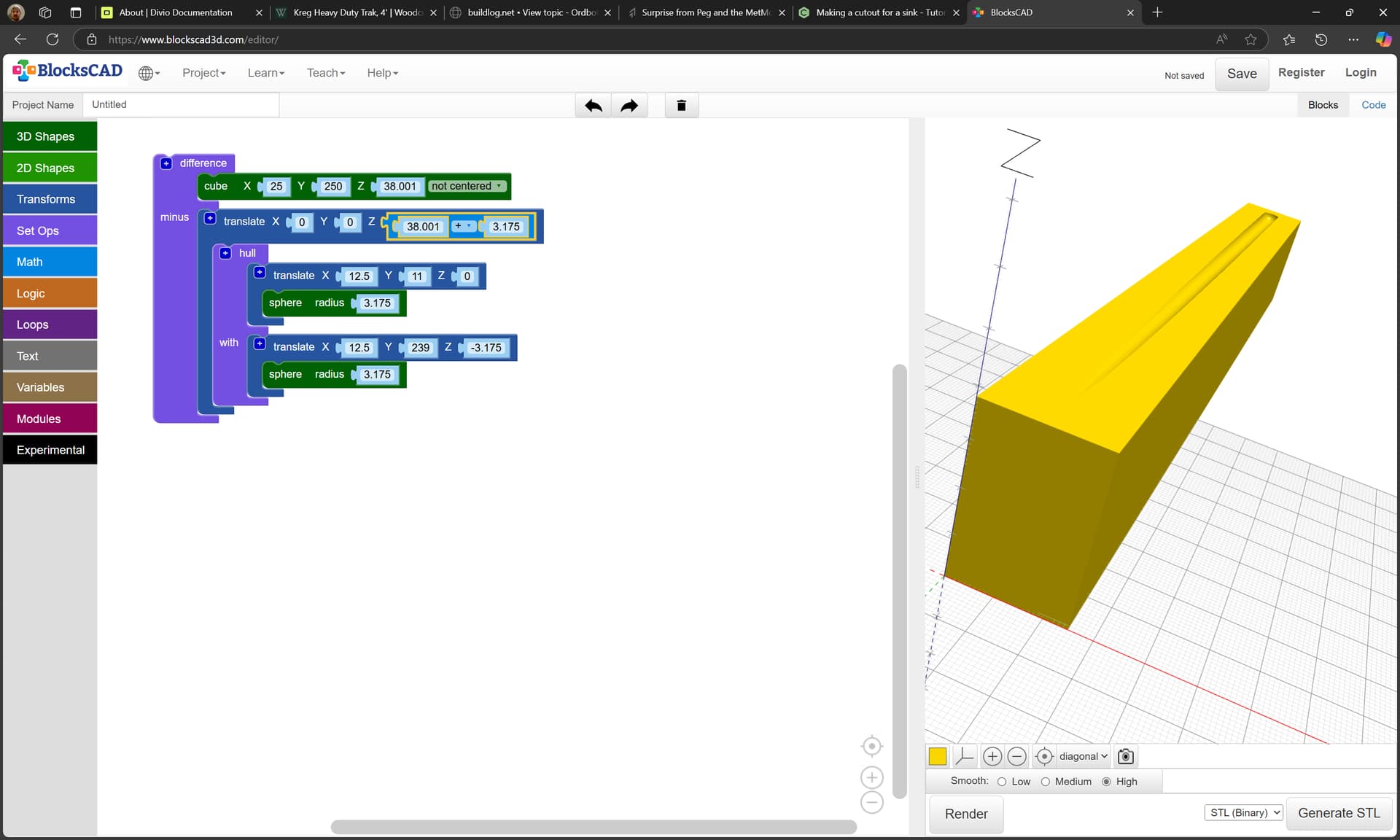This screenshot has height=840, width=1400.
Task: Switch to the Code tab
Action: tap(1374, 105)
